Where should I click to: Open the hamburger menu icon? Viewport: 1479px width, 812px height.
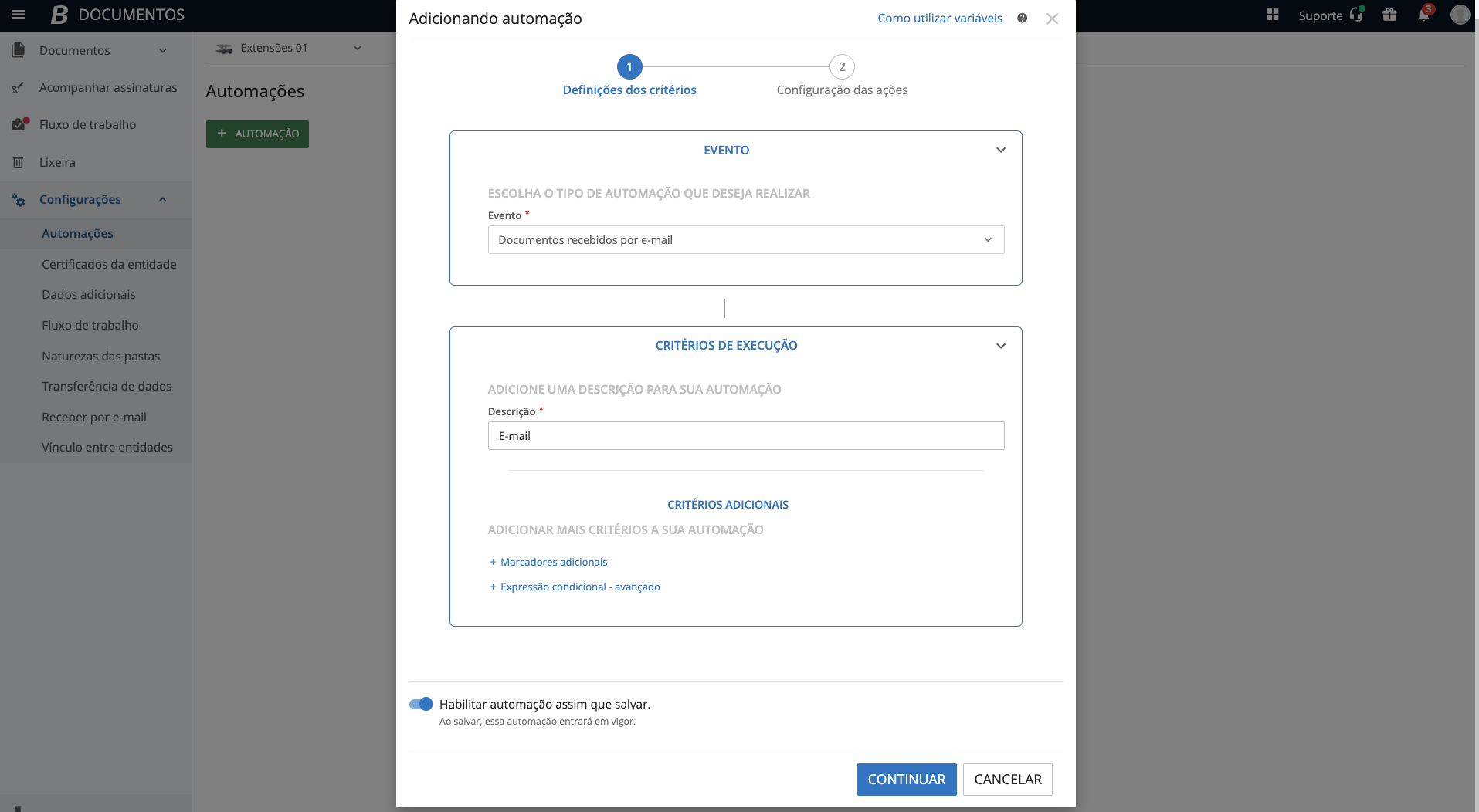tap(19, 15)
